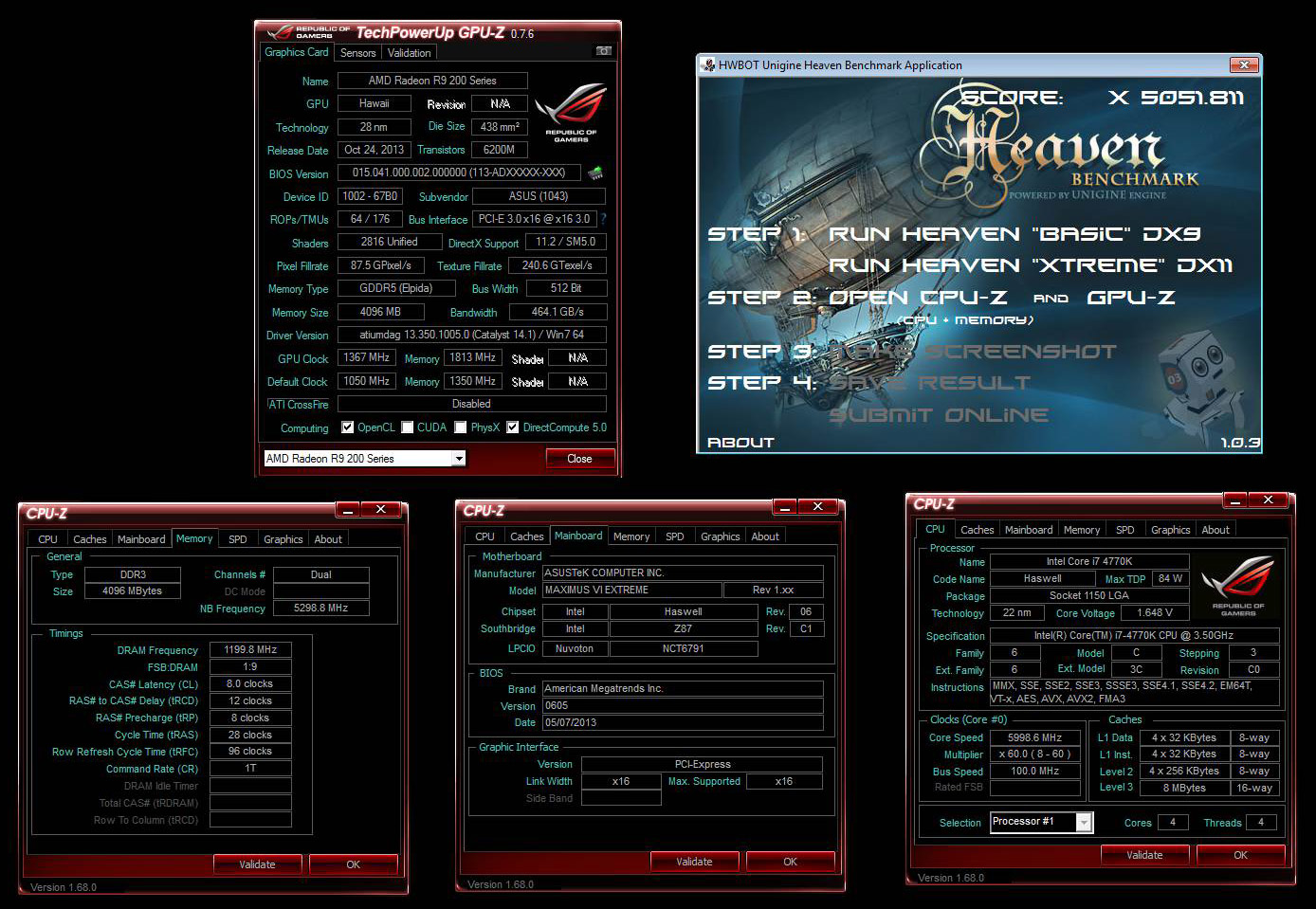Toggle the OpenCL checkbox in GPU-Z
1316x909 pixels.
point(348,427)
